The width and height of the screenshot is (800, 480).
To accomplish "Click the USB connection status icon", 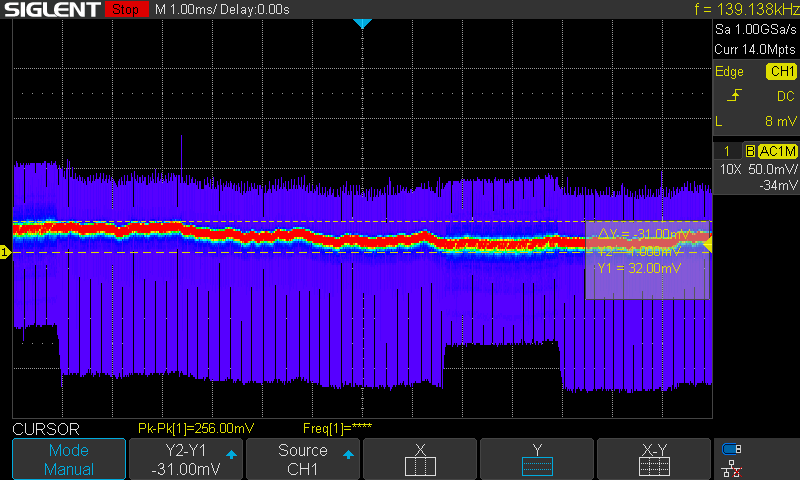I will tap(732, 449).
